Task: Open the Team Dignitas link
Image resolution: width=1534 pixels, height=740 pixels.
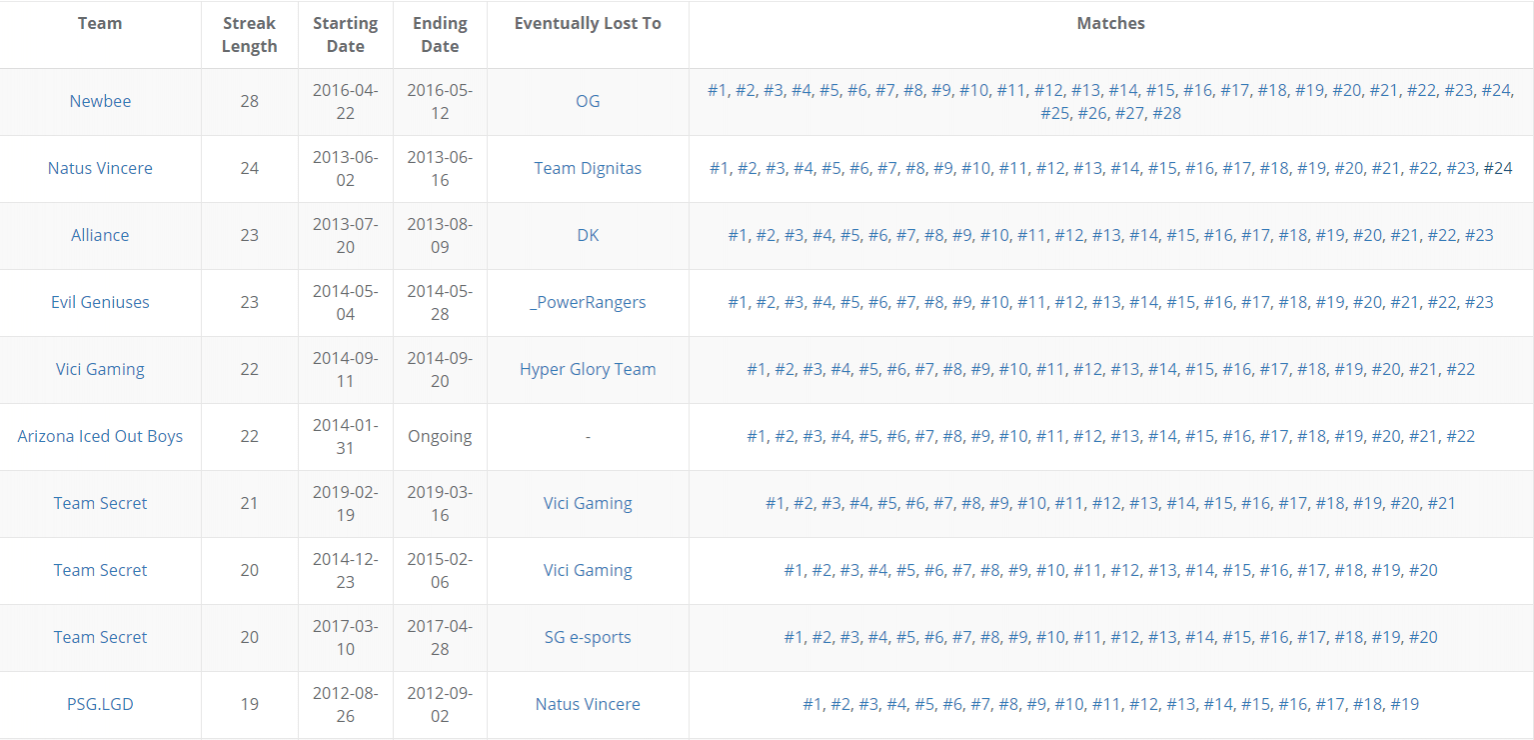Action: click(x=588, y=168)
